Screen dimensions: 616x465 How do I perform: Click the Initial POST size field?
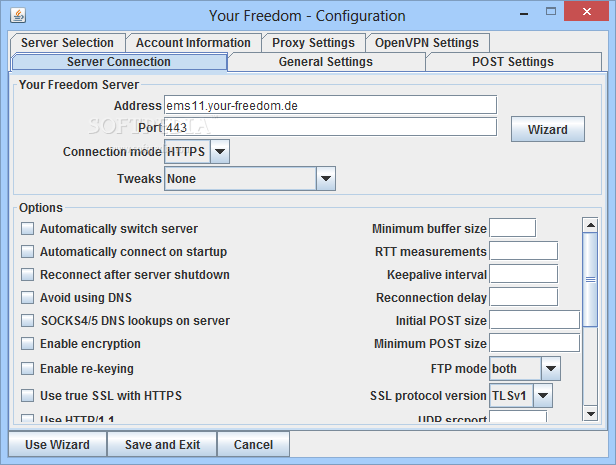click(x=535, y=320)
